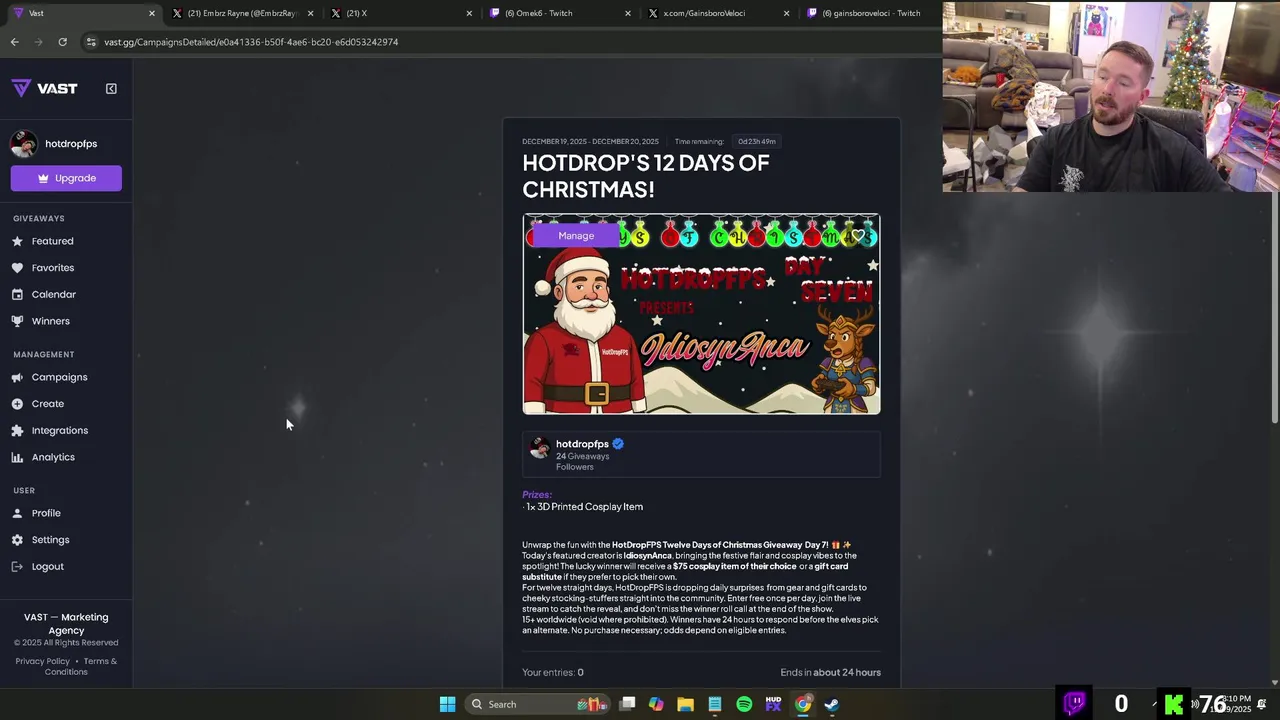The height and width of the screenshot is (720, 1280).
Task: Click the Analytics bar chart icon
Action: click(17, 457)
